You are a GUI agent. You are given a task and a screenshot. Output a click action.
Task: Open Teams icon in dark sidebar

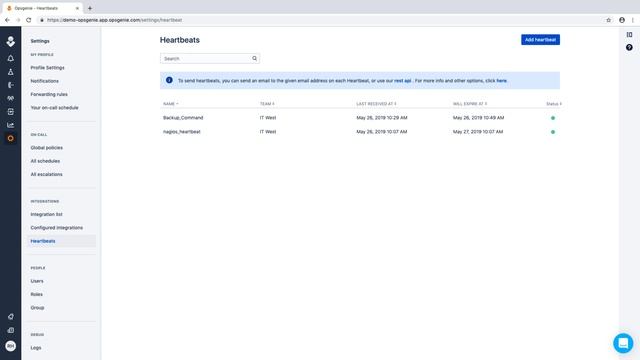[x=11, y=98]
